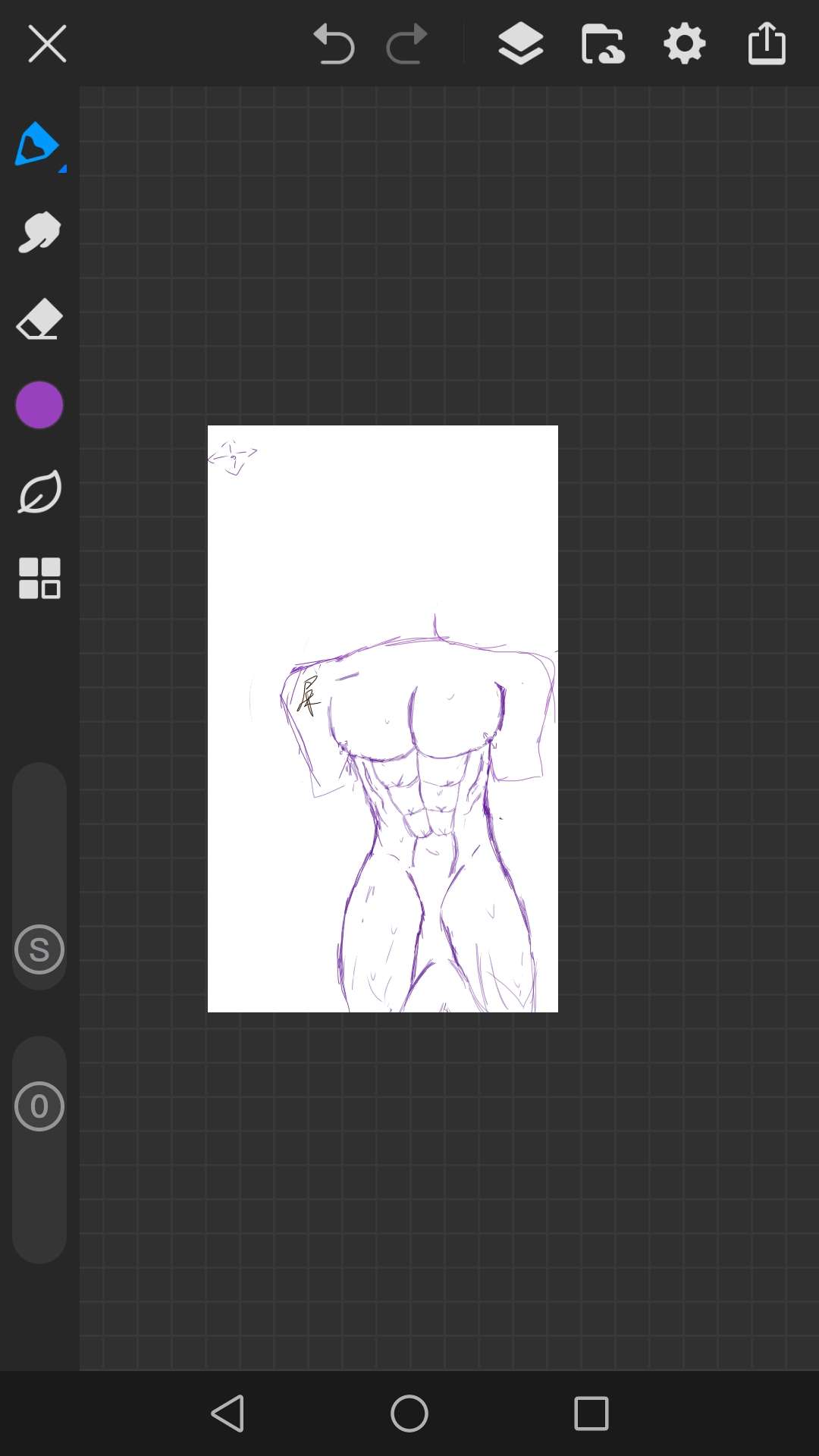Tap the share export icon
This screenshot has width=819, height=1456.
pyautogui.click(x=767, y=44)
